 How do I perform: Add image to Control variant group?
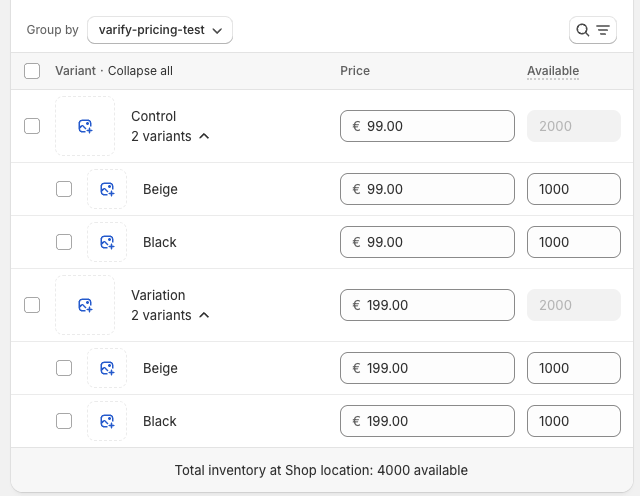tap(85, 126)
